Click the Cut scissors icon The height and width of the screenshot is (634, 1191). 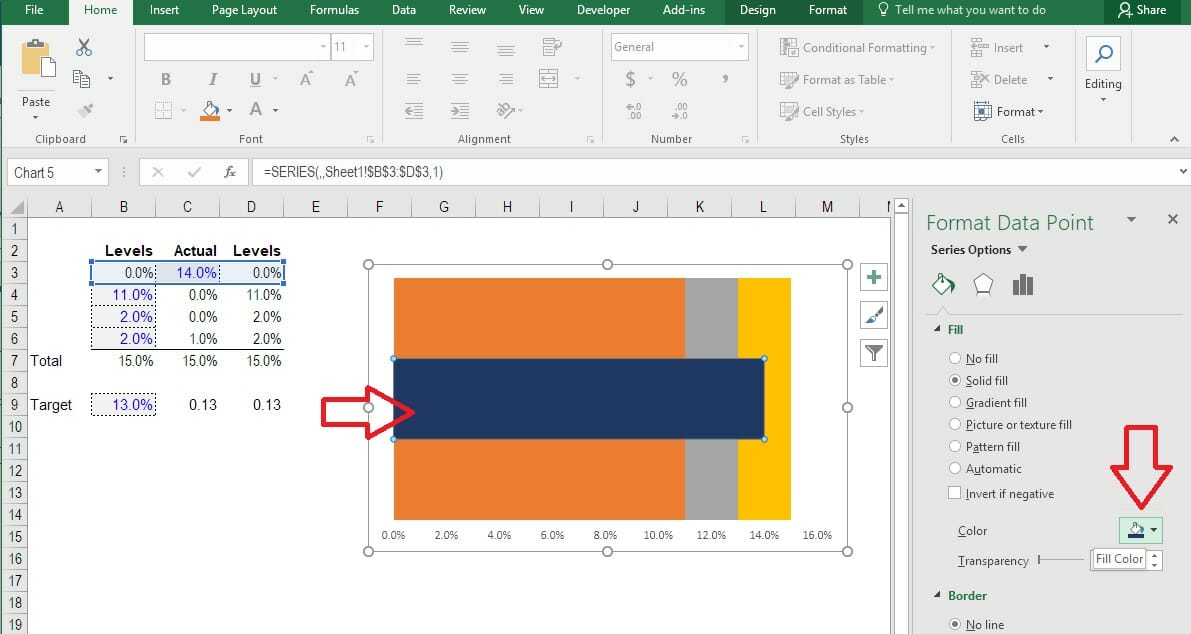pos(84,48)
